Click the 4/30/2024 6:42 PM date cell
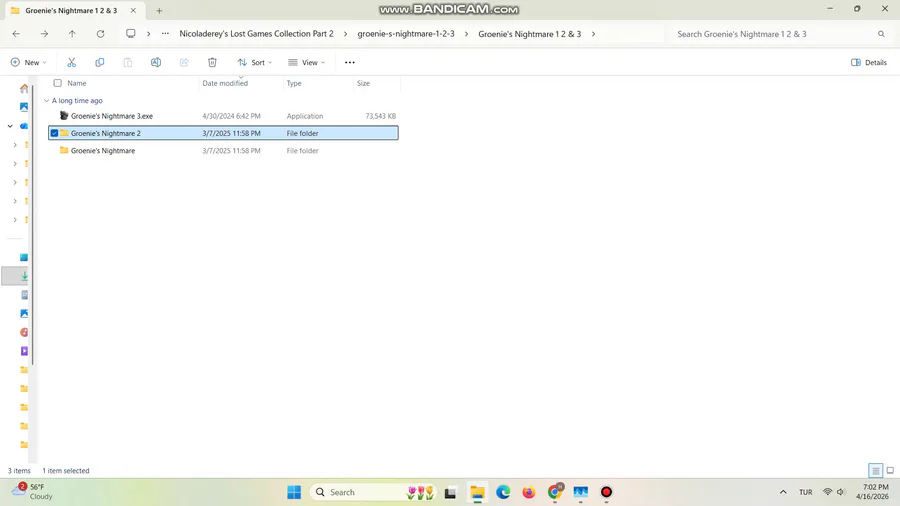Viewport: 900px width, 506px height. tap(231, 116)
